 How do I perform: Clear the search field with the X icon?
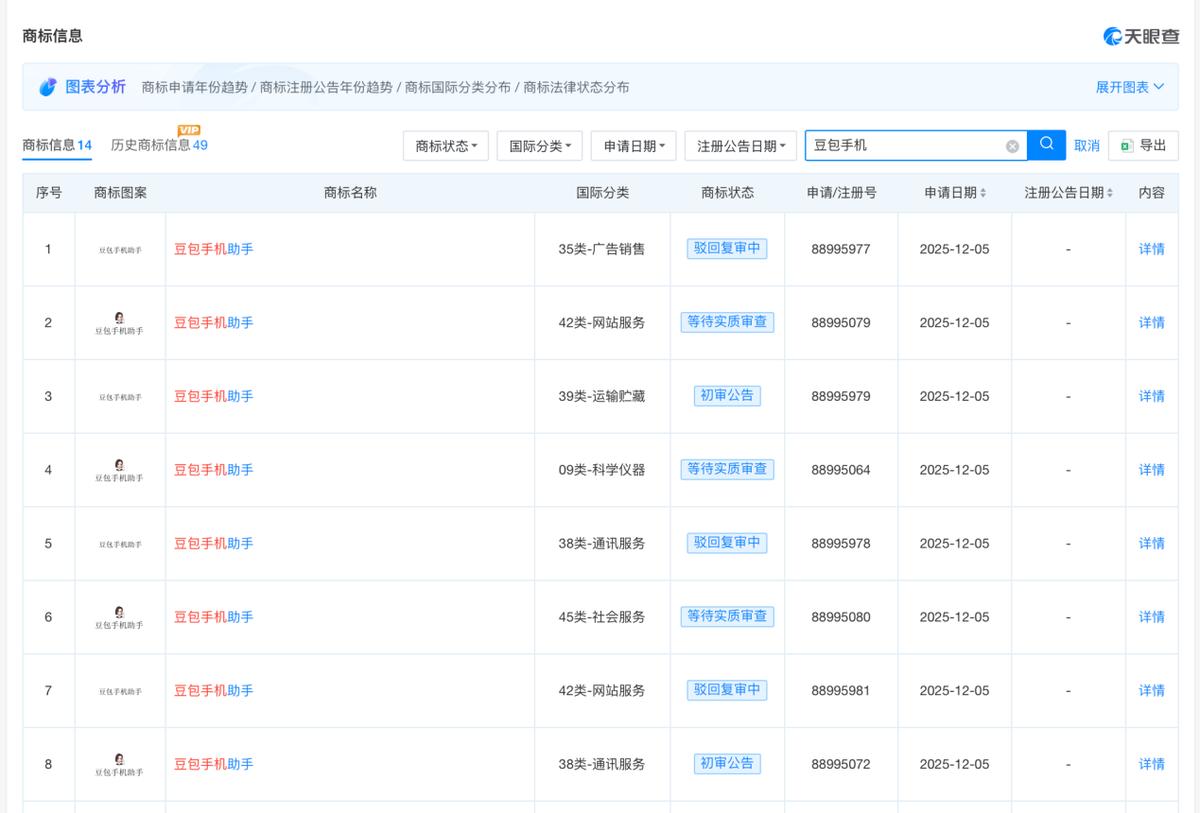tap(1012, 146)
